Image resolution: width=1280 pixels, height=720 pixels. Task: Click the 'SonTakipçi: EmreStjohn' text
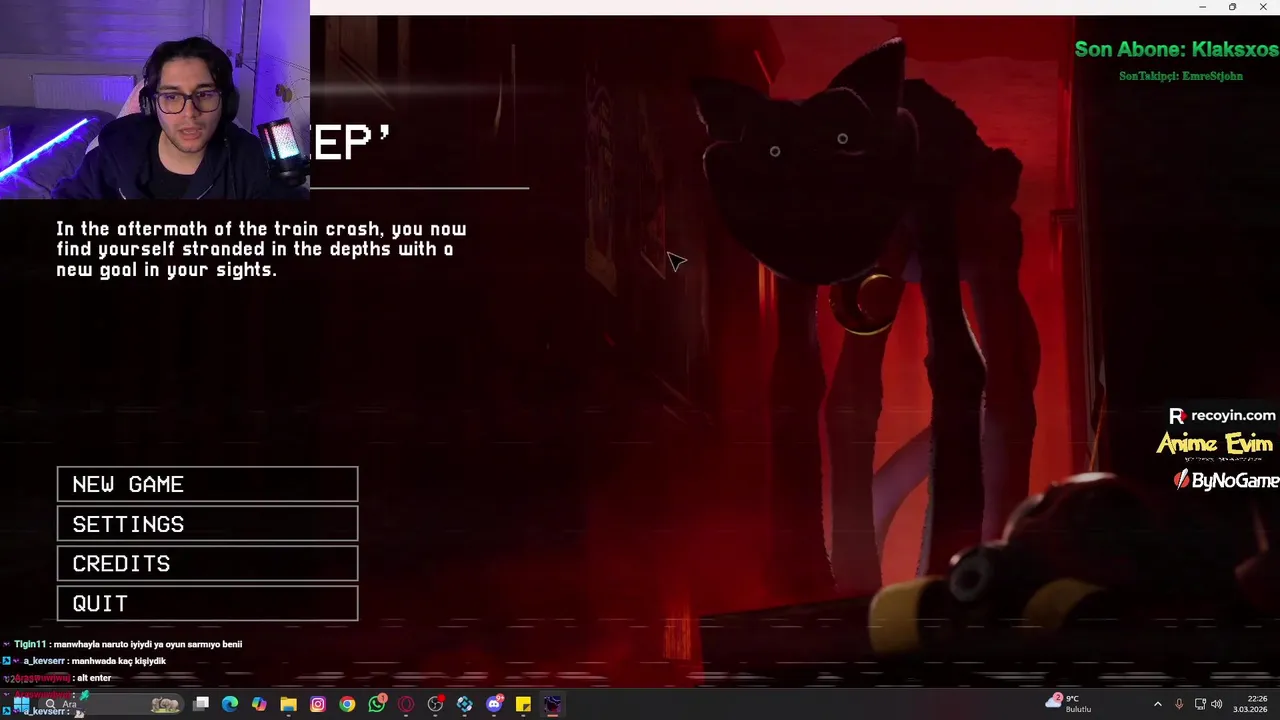1181,76
